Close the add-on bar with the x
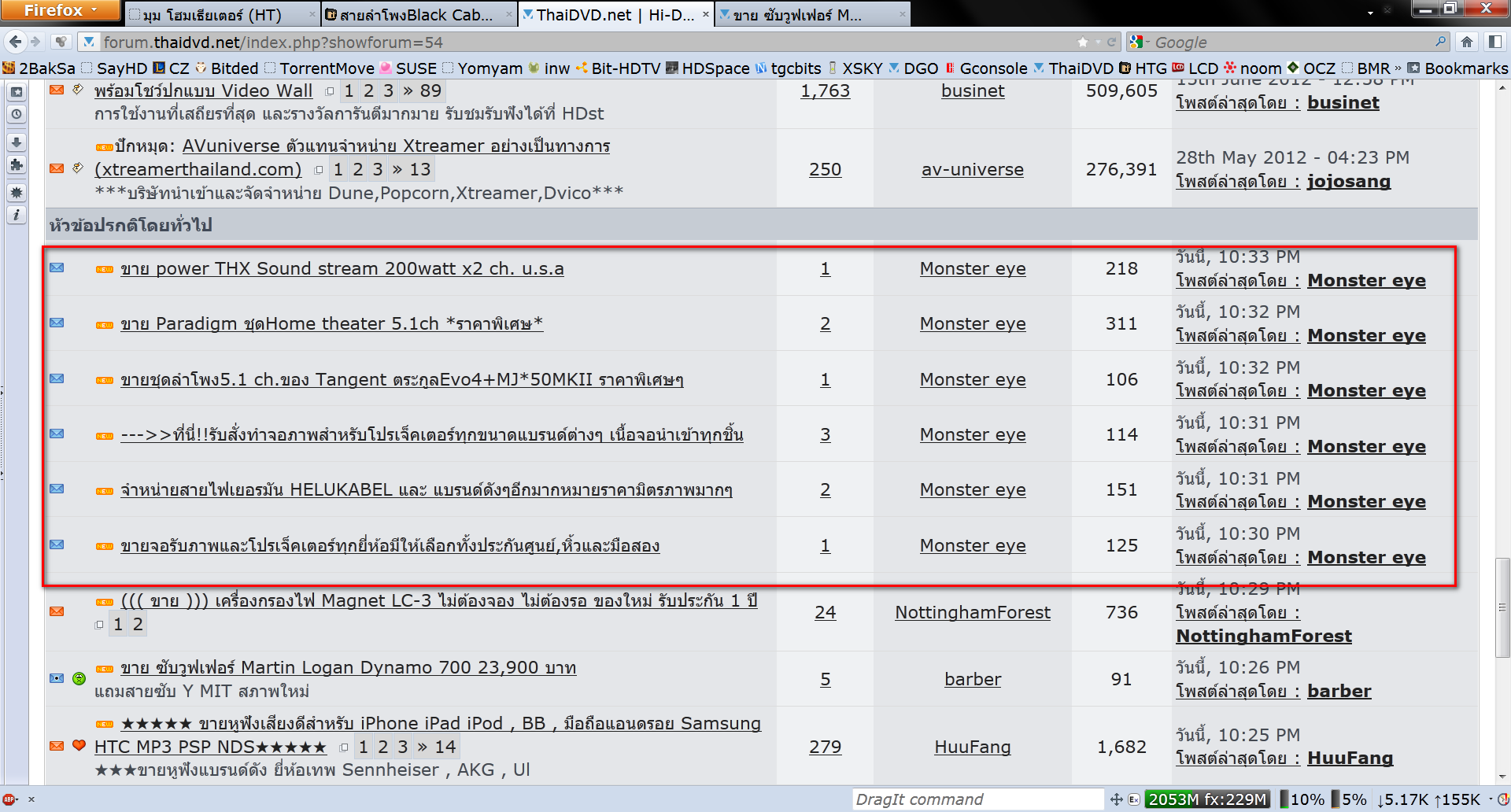This screenshot has height=812, width=1511. coord(31,799)
